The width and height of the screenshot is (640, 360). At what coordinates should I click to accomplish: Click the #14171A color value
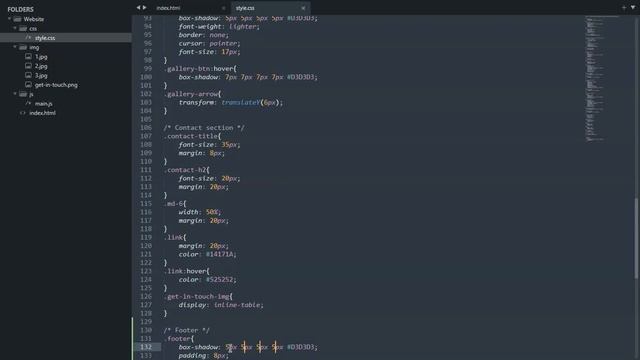pyautogui.click(x=220, y=254)
